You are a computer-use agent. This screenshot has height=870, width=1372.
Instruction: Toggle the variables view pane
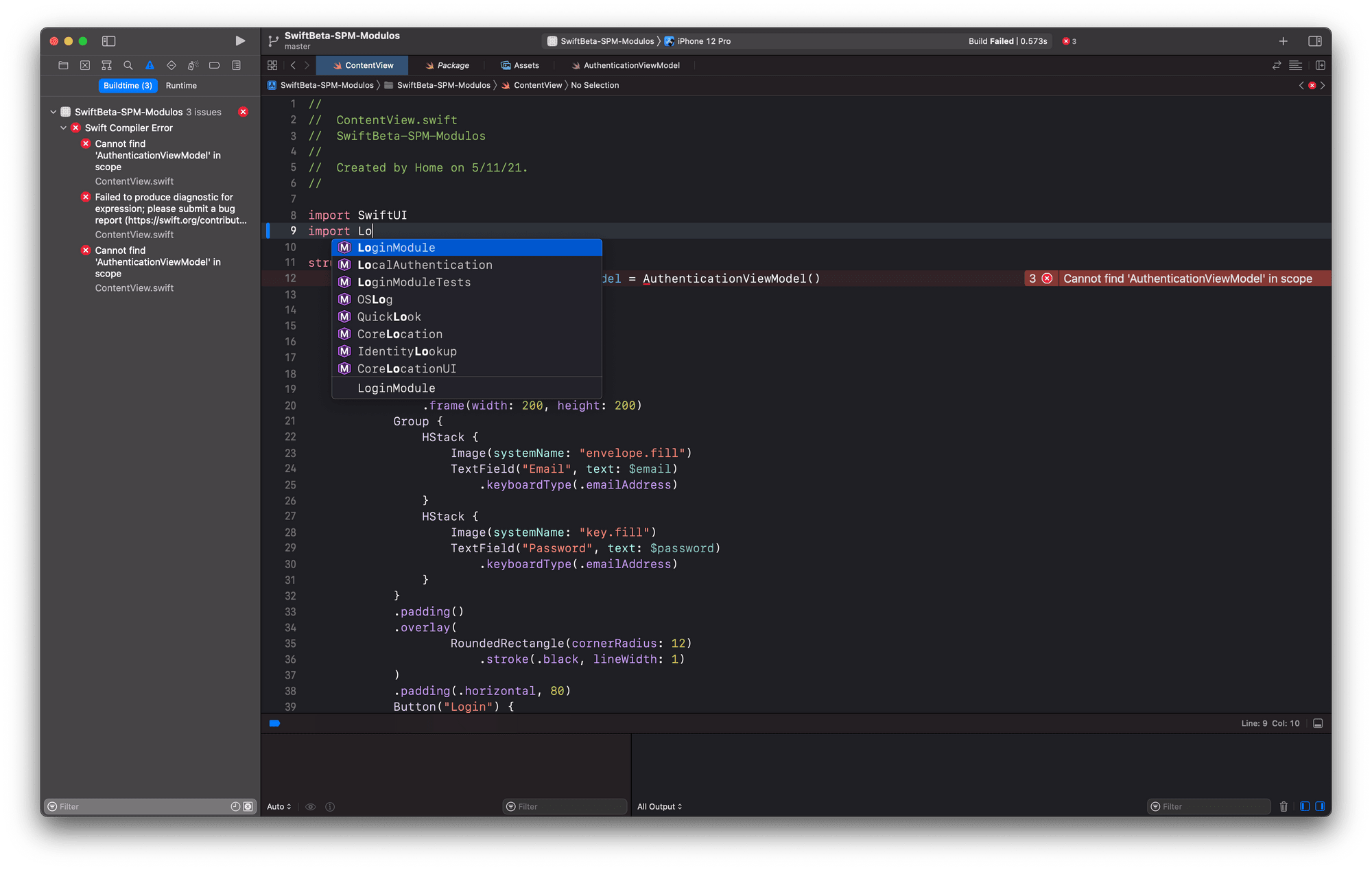pos(1305,807)
